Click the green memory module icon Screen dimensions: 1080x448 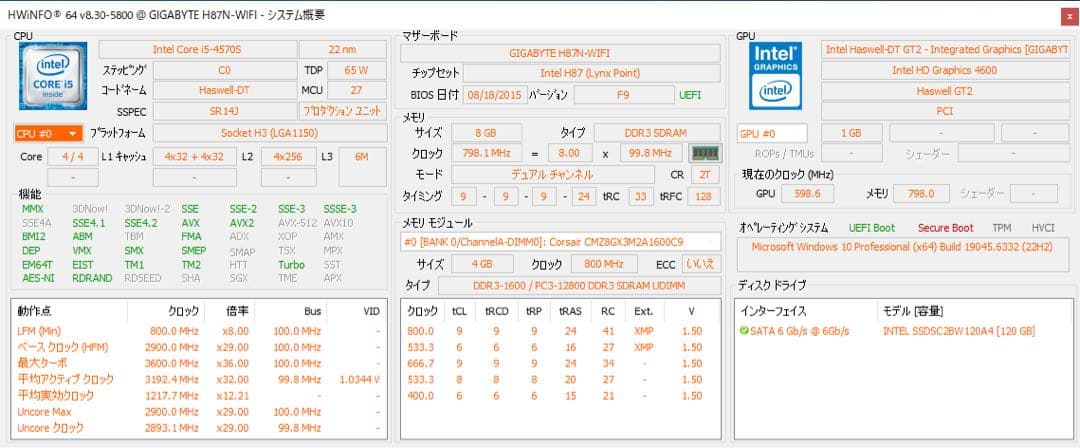(705, 153)
